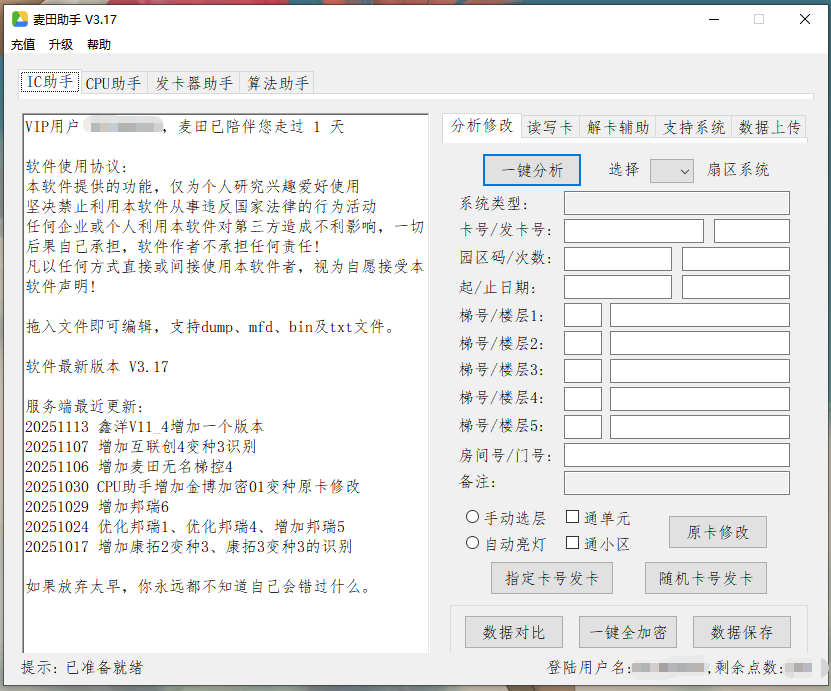Click 指定卡号发卡 to issue a specified card
The image size is (831, 691).
tap(551, 578)
